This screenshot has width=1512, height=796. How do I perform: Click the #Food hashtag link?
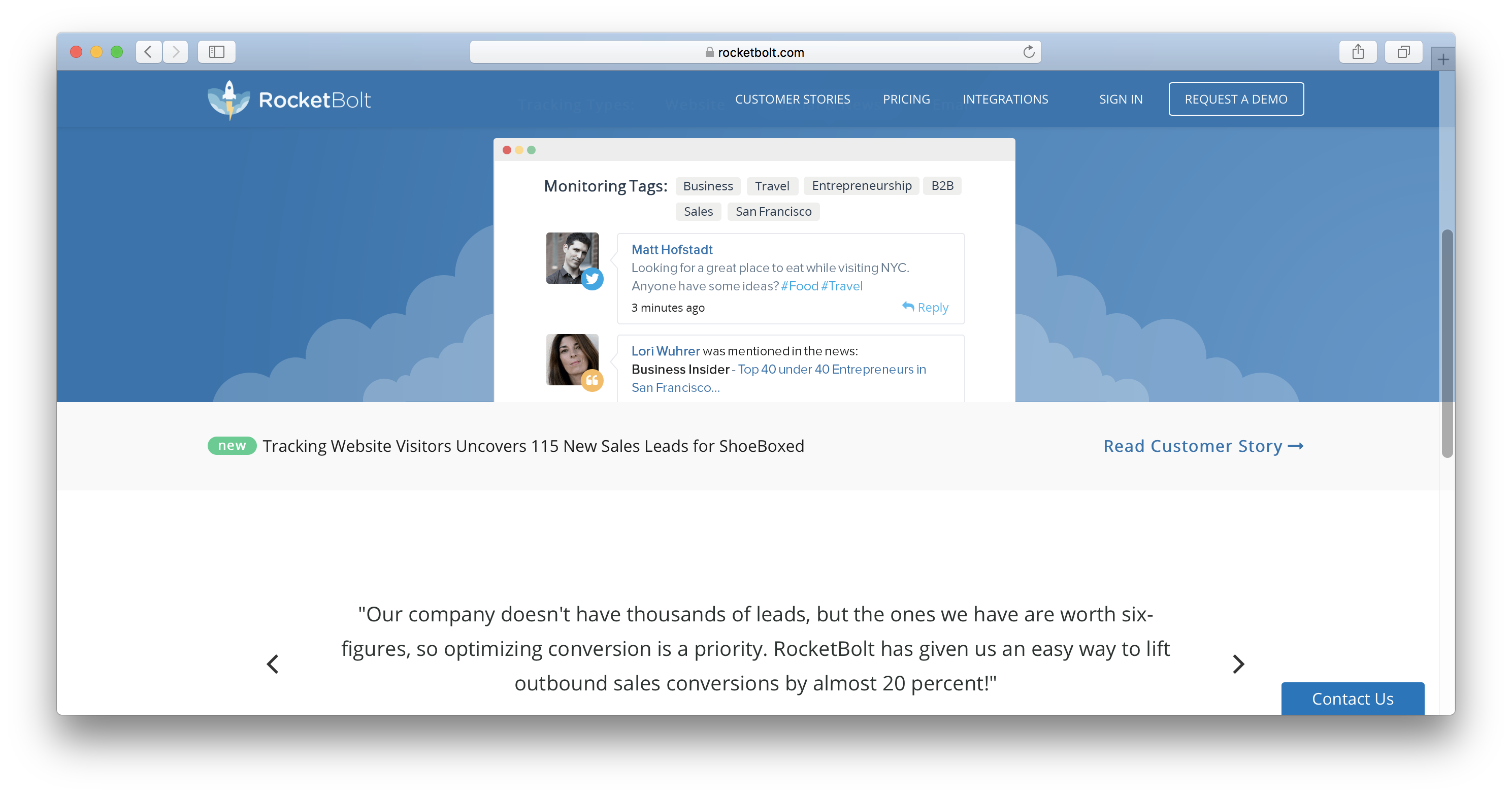click(800, 286)
